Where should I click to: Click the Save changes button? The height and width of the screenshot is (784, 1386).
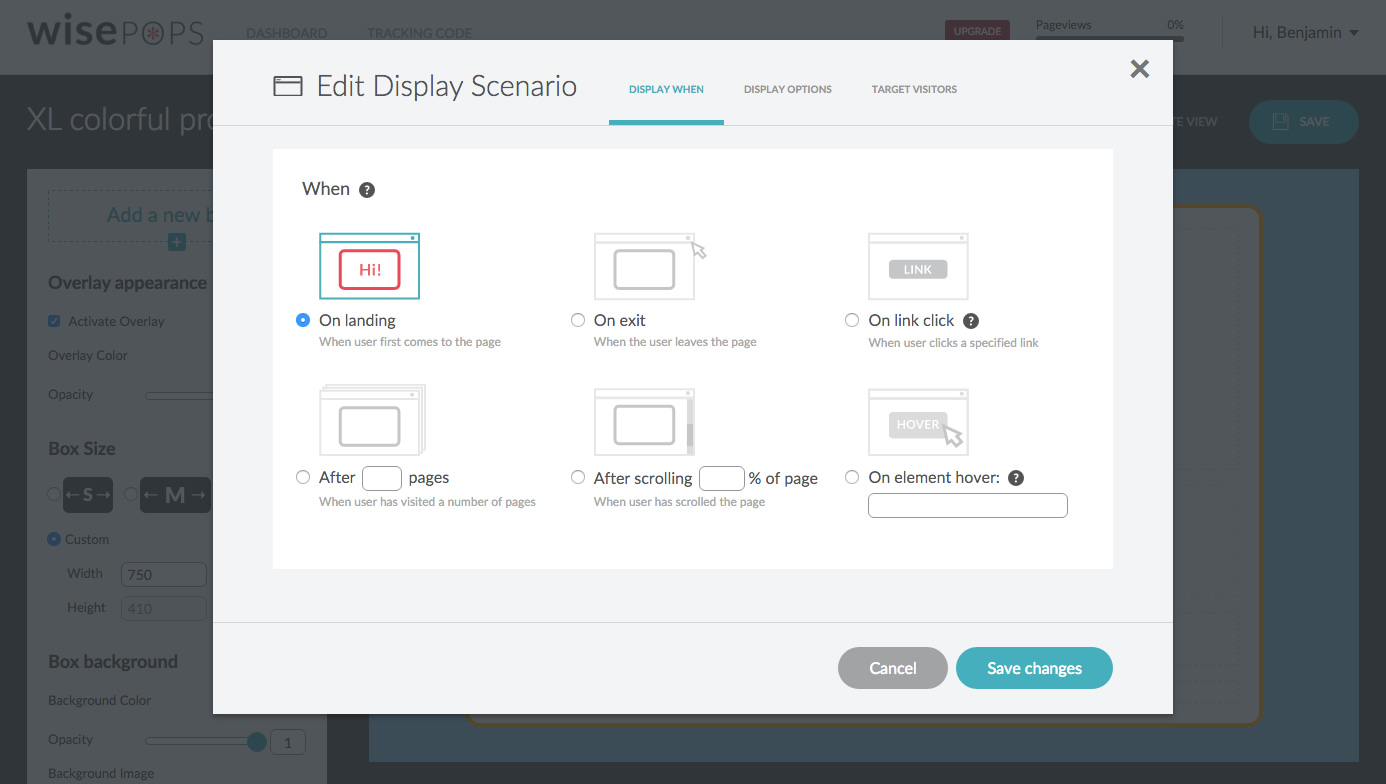pos(1034,668)
